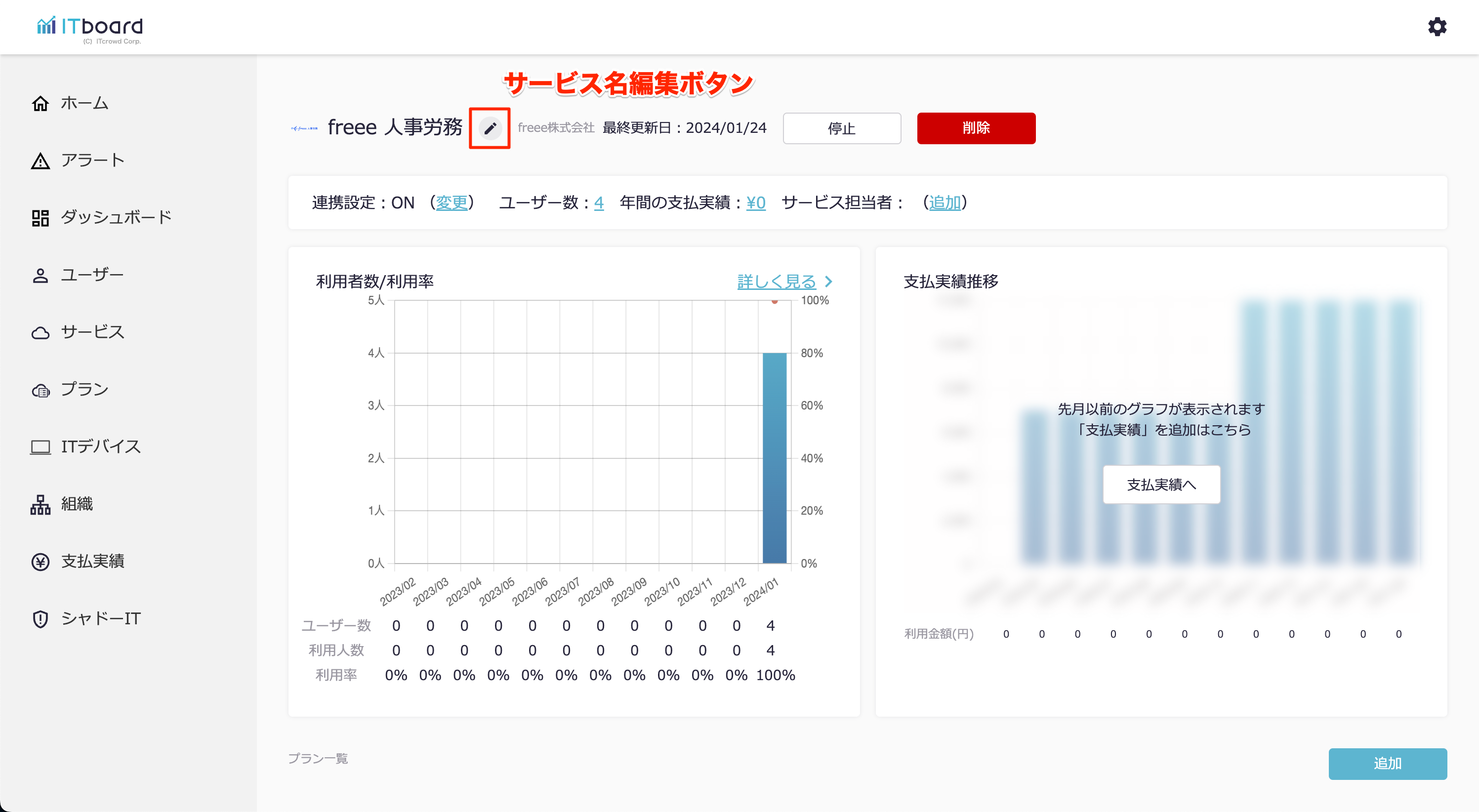Click the 変更 link for 連携設定
The image size is (1479, 812).
(x=452, y=203)
